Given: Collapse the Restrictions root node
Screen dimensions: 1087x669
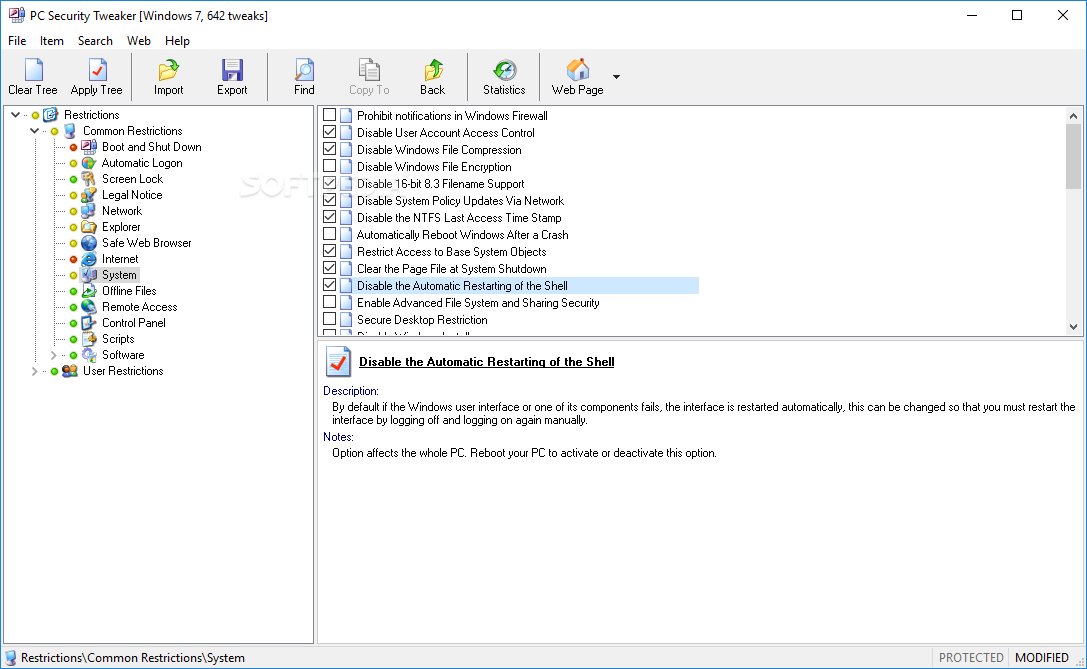Looking at the screenshot, I should tap(15, 115).
